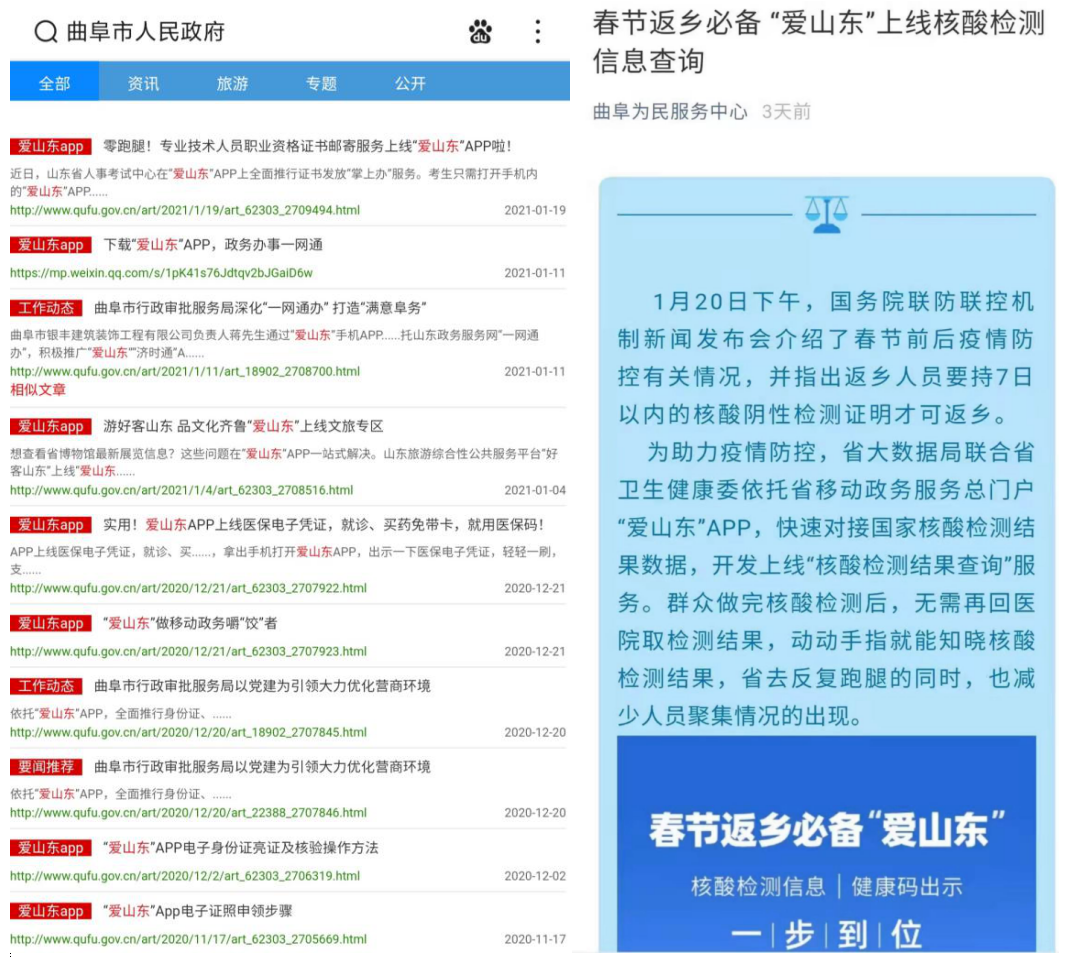Open the 专题 tab
Viewport: 1068px width, 957px height.
coord(321,83)
